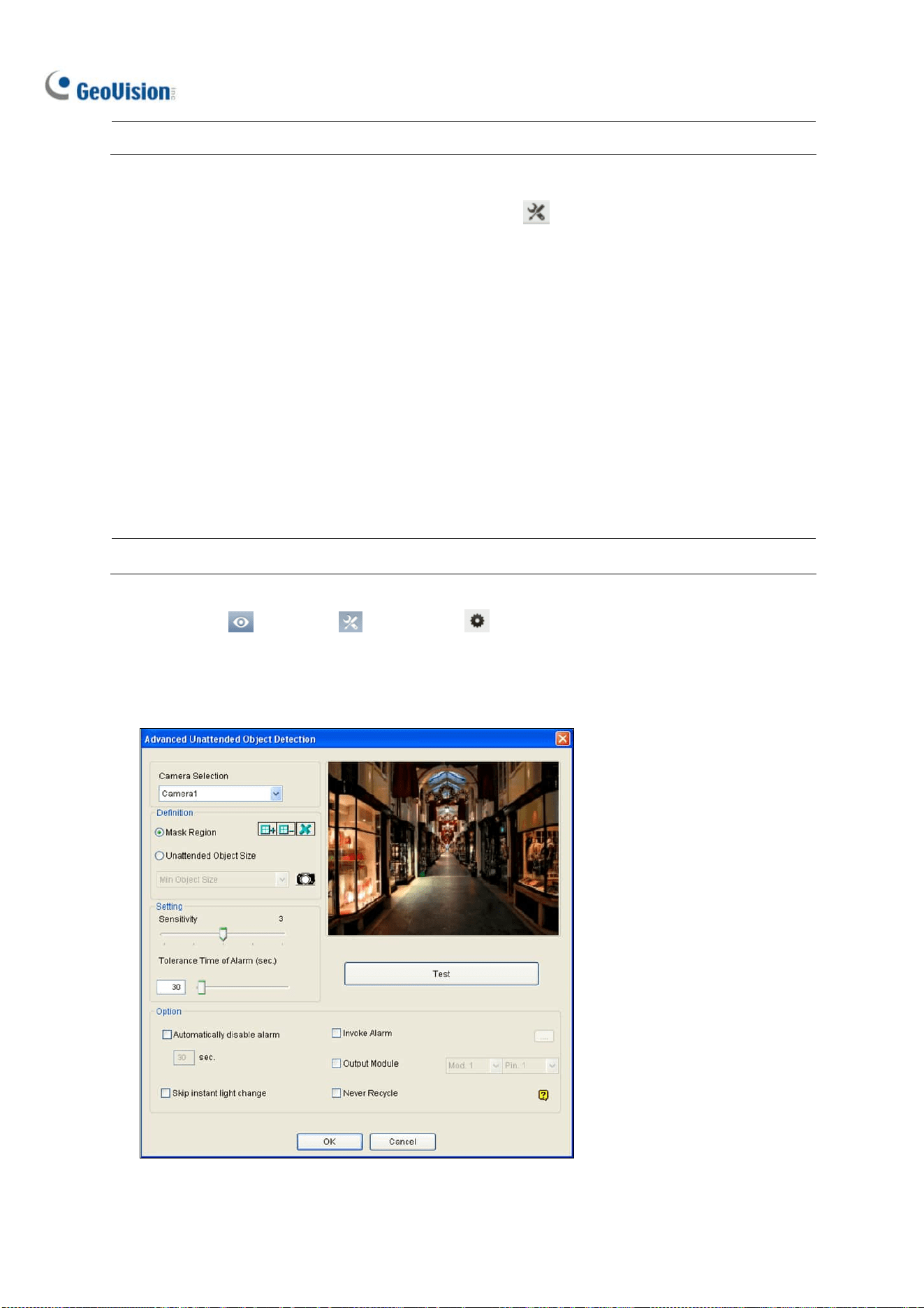Screen dimensions: 924x1308
Task: Enable Automatically disable alarm checkbox
Action: 167,1034
